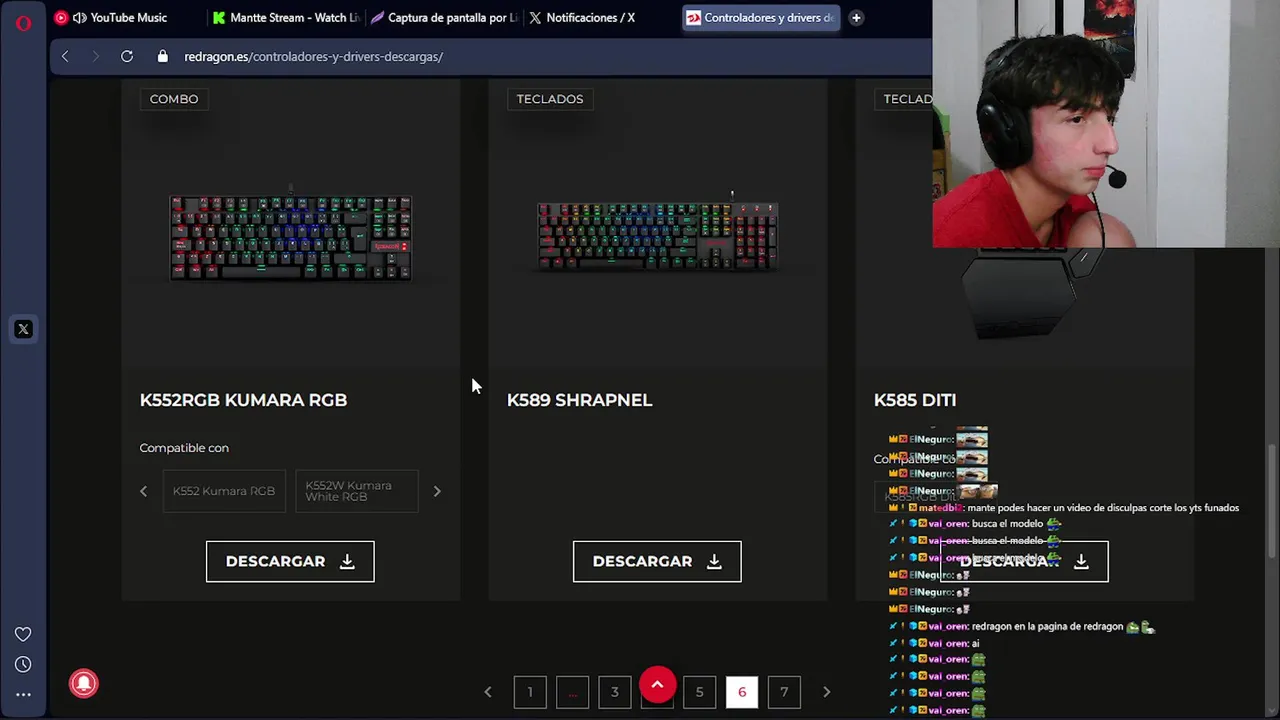
Task: Select the Controladores y drivers tab
Action: click(760, 17)
